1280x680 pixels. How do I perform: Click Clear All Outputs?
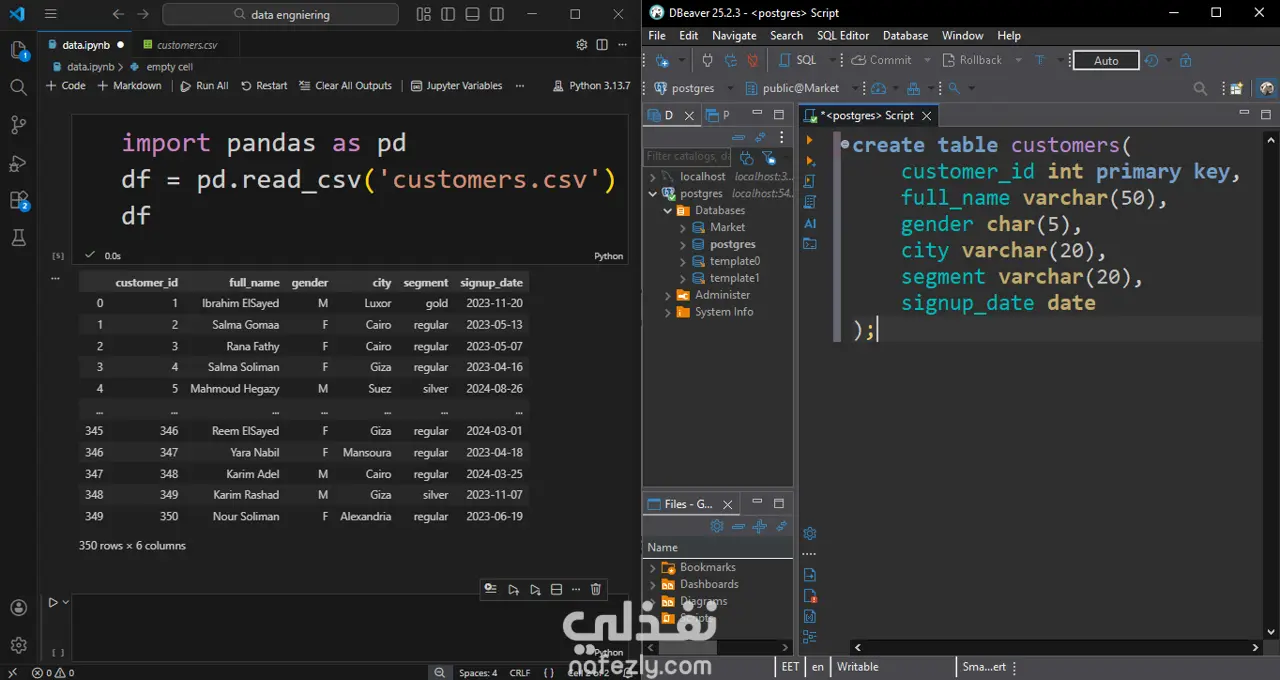(345, 86)
